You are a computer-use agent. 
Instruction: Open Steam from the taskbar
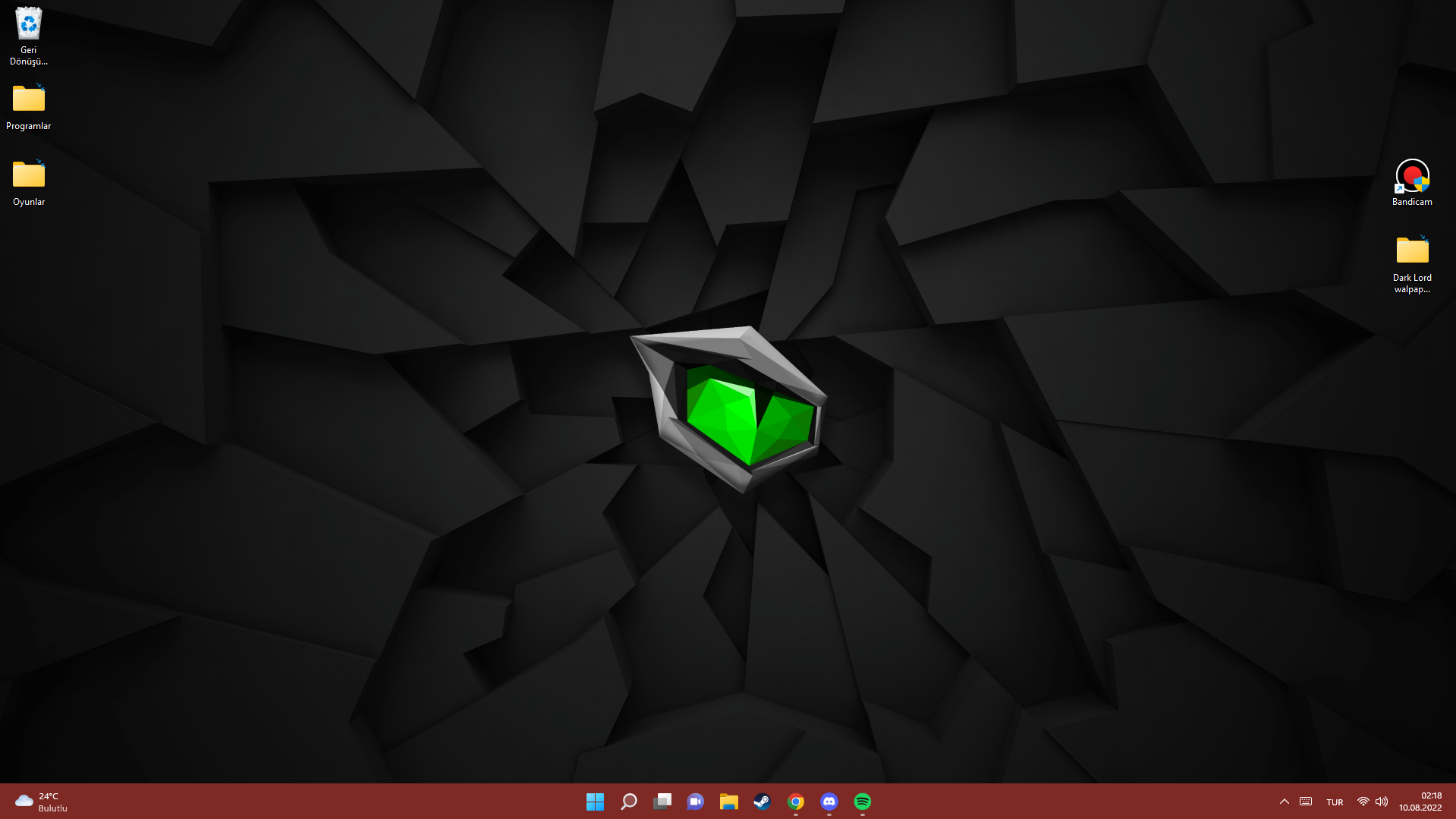tap(762, 802)
